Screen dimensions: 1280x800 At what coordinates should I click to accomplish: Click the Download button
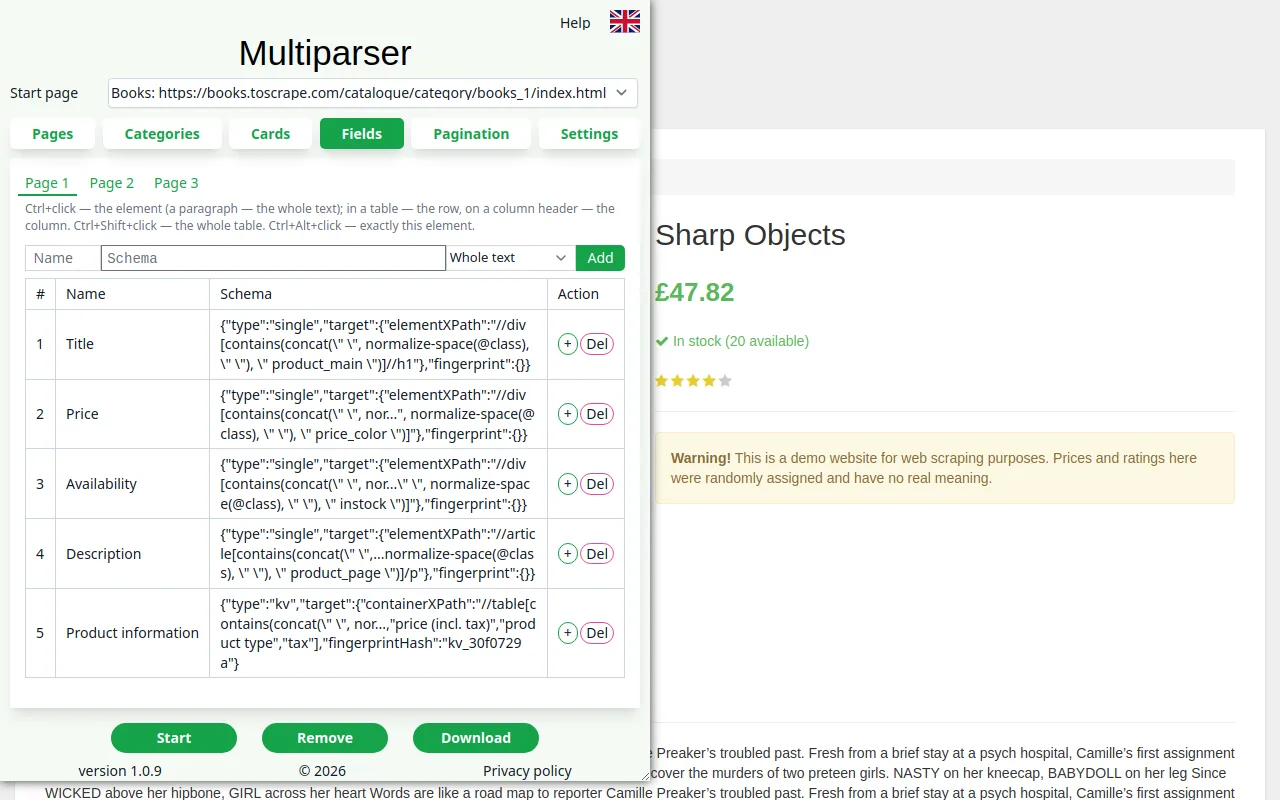pos(476,738)
